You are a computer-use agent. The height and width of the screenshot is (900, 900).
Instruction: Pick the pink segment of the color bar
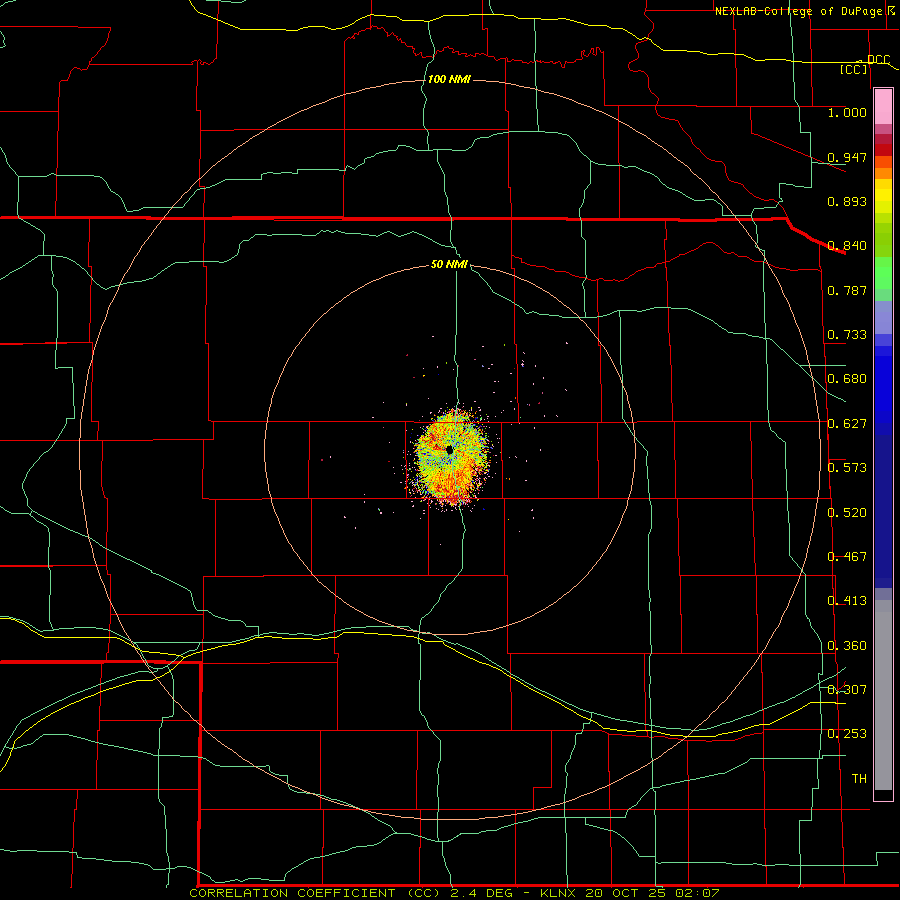coord(883,107)
